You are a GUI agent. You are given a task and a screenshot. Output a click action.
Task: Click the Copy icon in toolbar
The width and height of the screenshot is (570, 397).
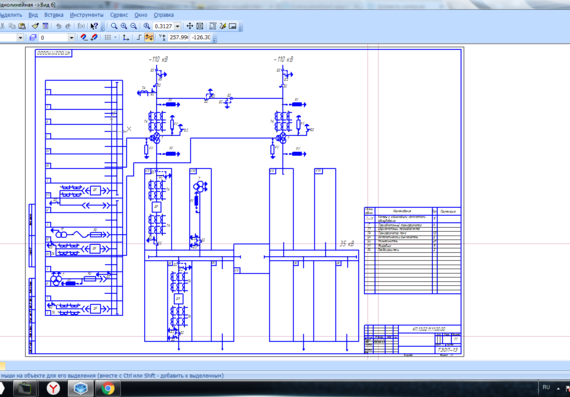[12, 26]
